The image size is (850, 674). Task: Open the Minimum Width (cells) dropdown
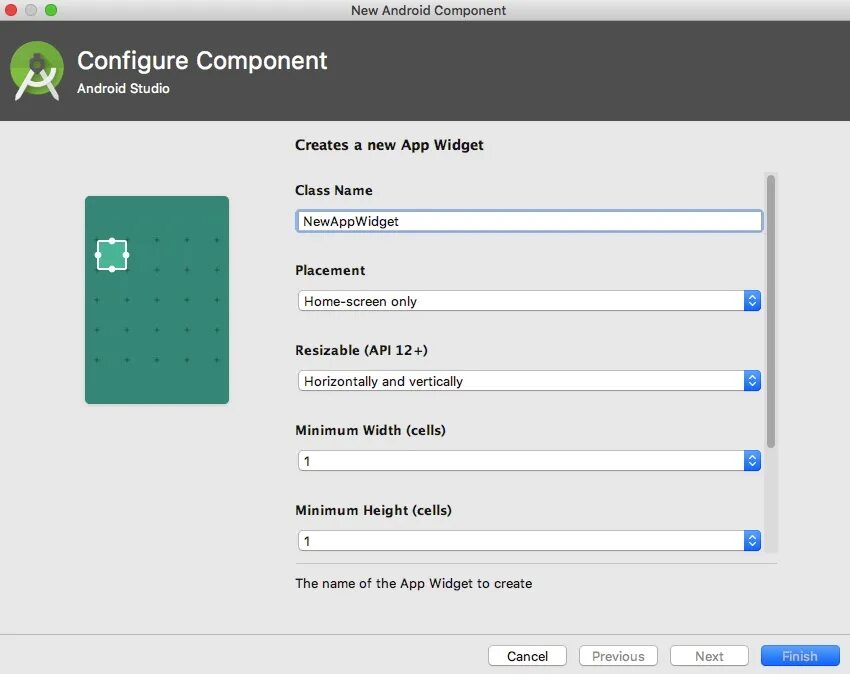(x=529, y=461)
